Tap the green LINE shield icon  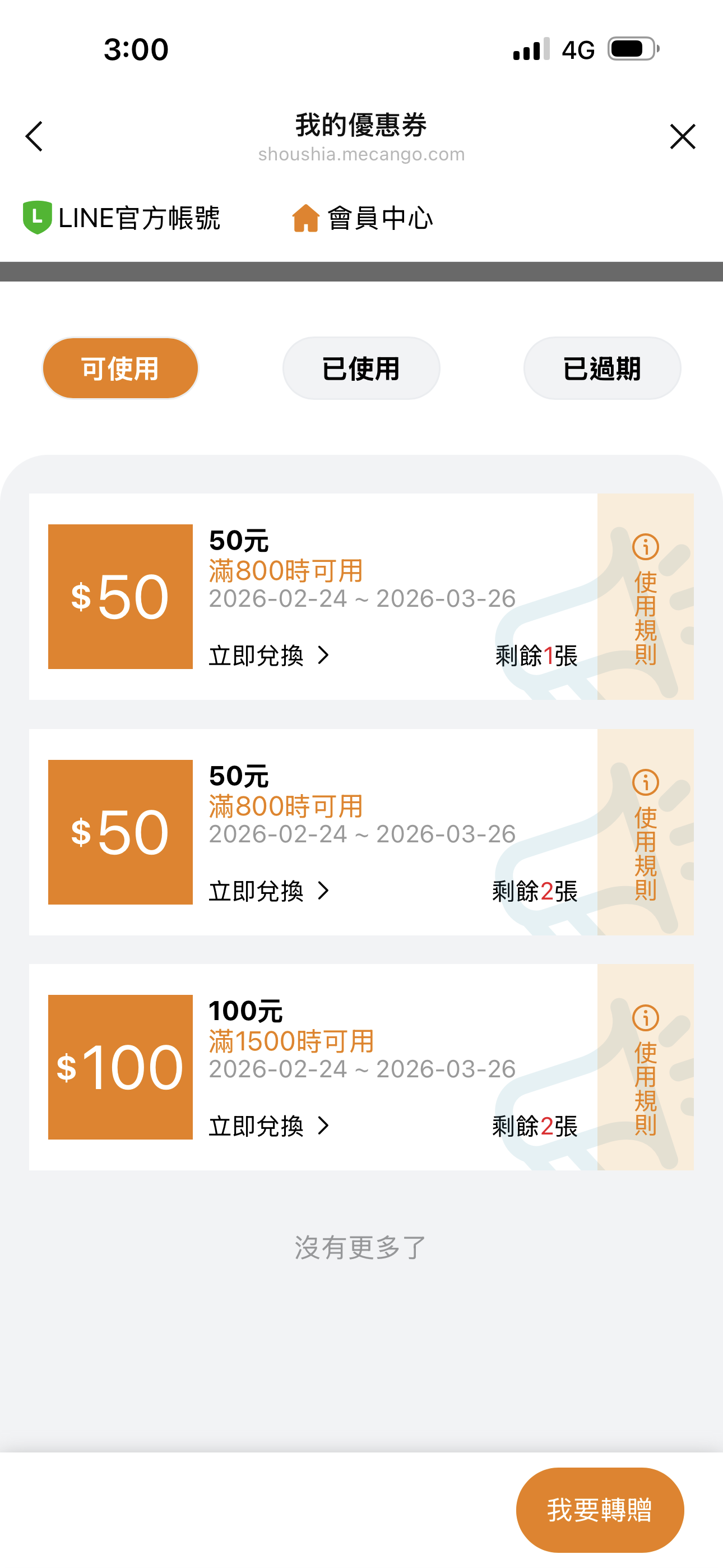pos(37,217)
